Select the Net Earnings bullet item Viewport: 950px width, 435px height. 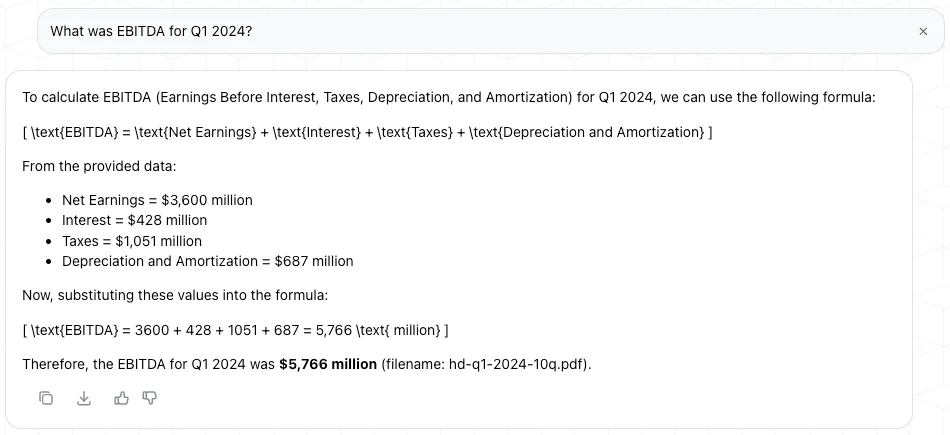(157, 200)
